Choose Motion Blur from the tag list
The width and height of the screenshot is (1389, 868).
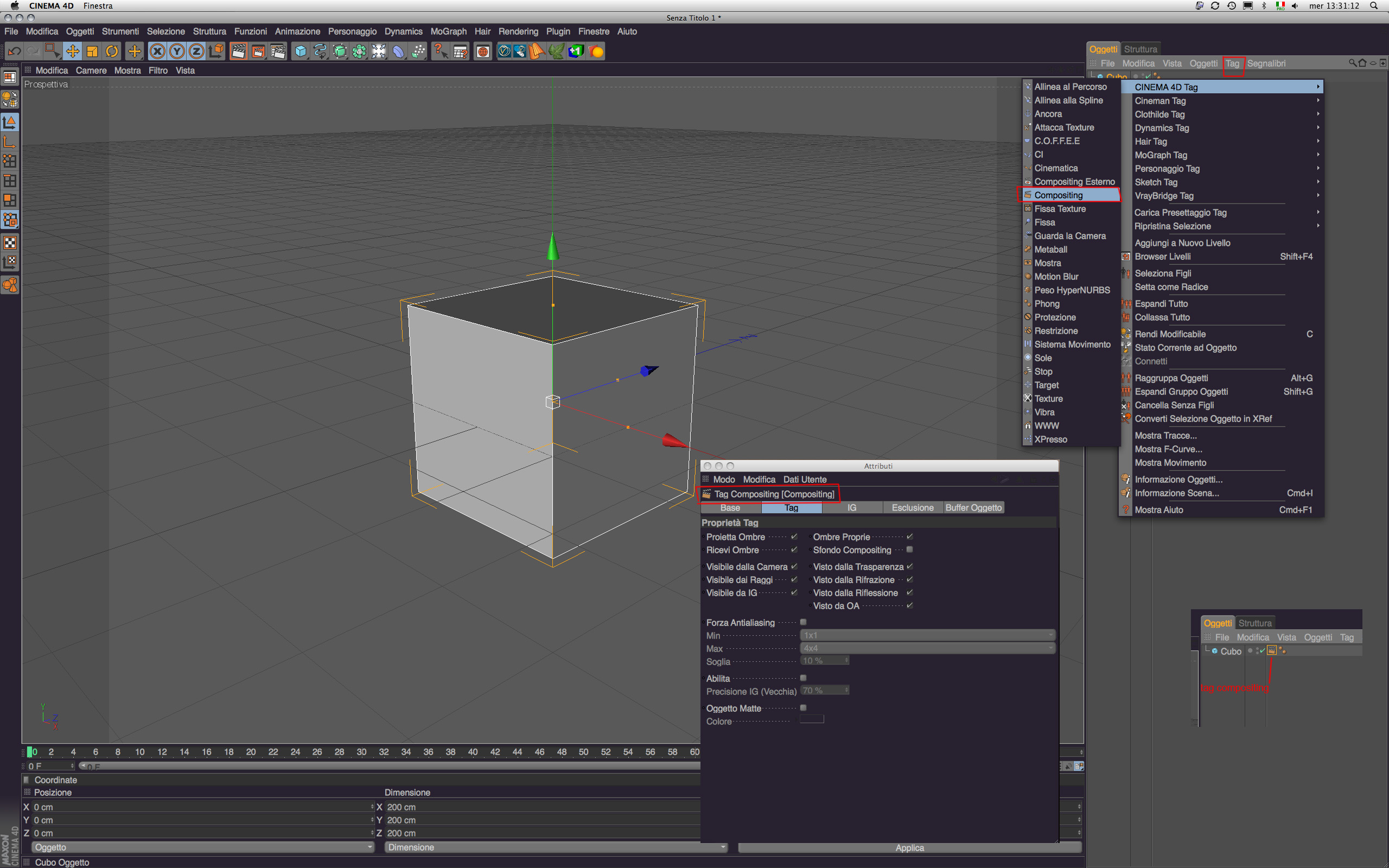pos(1056,277)
